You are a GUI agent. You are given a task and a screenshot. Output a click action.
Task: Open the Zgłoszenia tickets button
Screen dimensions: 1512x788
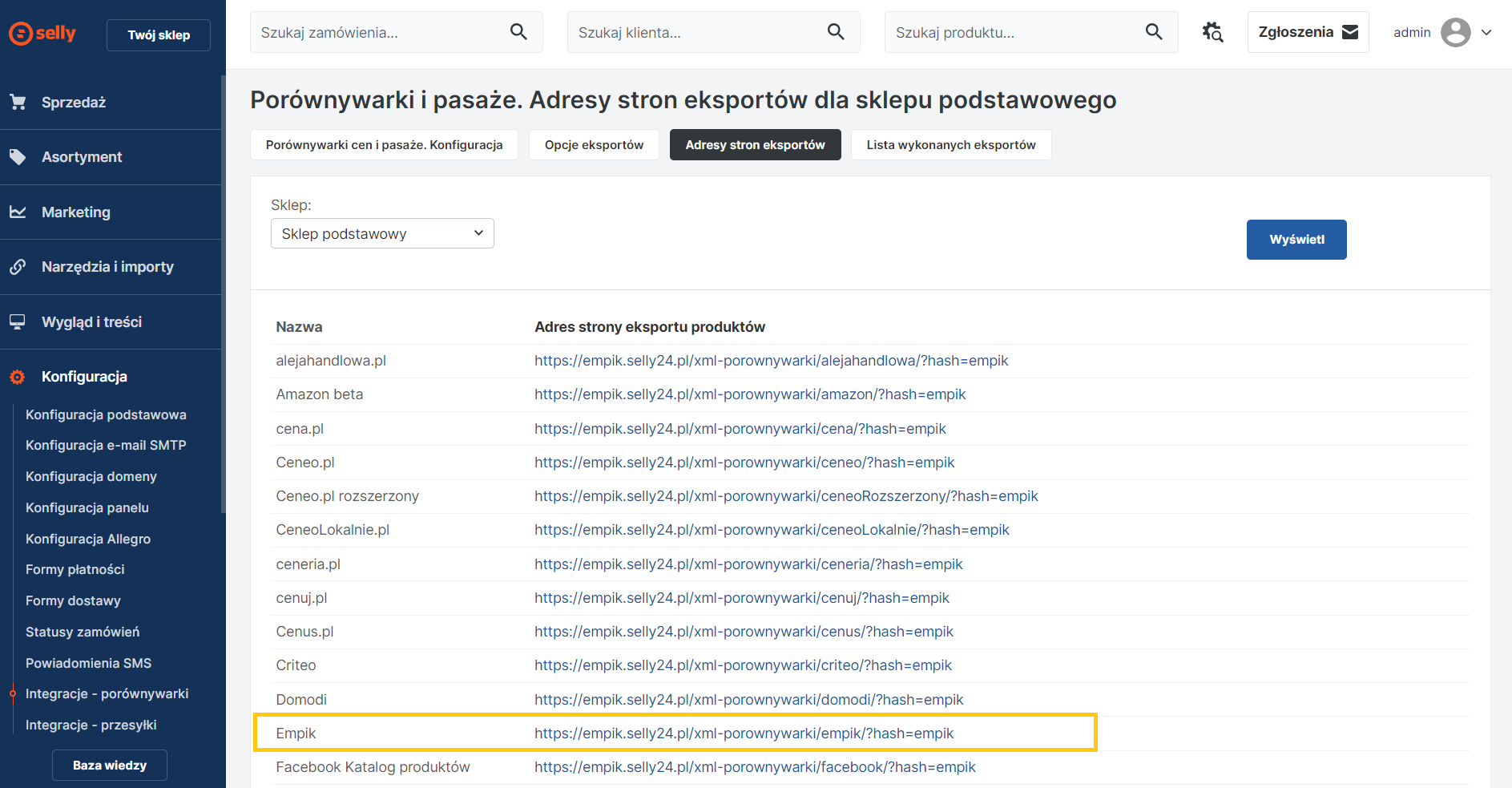[1308, 32]
